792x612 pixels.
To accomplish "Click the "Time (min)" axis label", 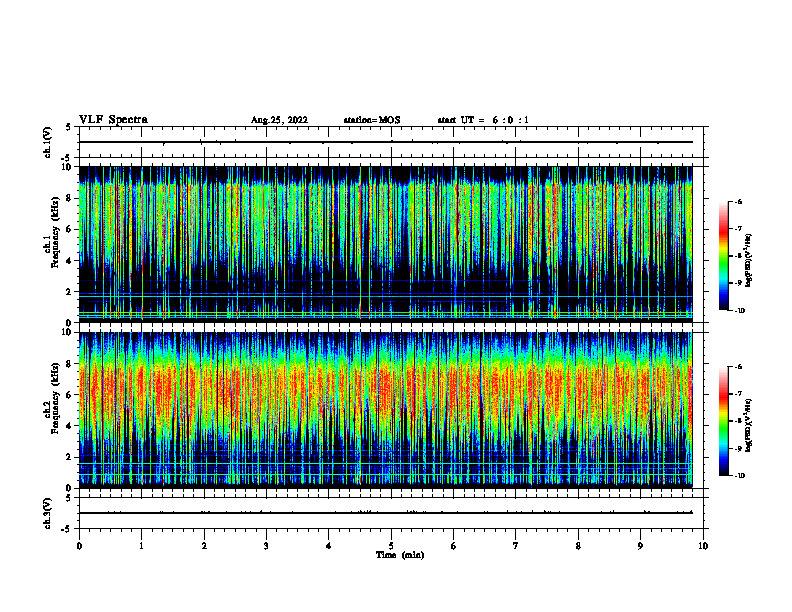I will (400, 555).
